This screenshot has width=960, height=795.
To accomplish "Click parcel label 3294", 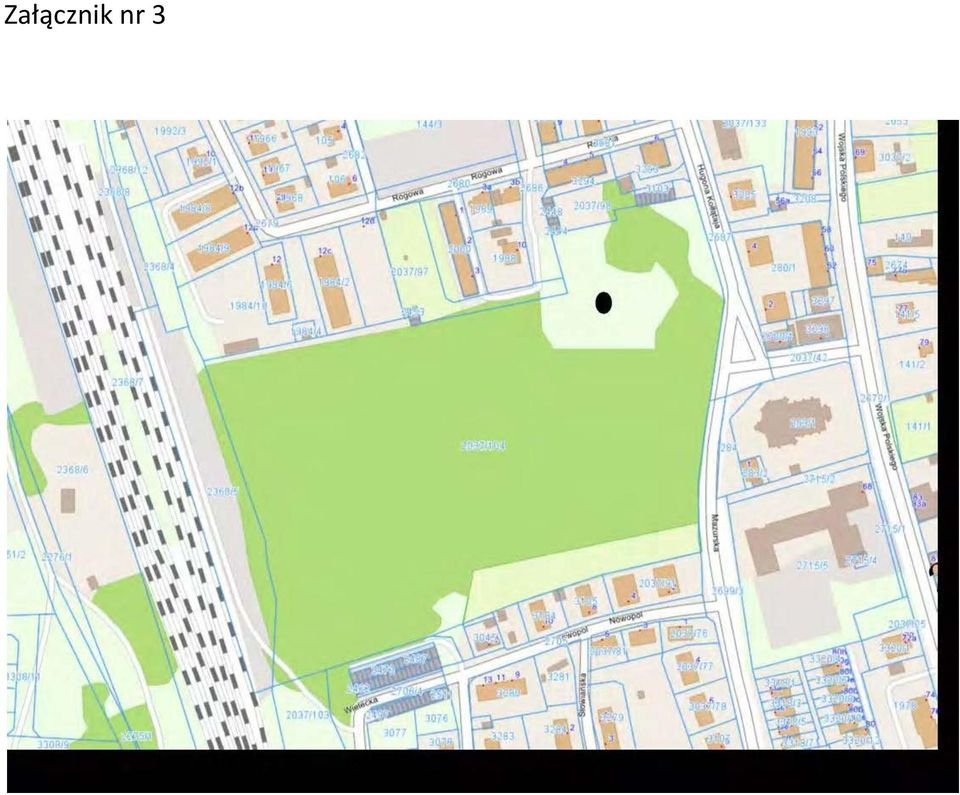I will click(x=583, y=181).
